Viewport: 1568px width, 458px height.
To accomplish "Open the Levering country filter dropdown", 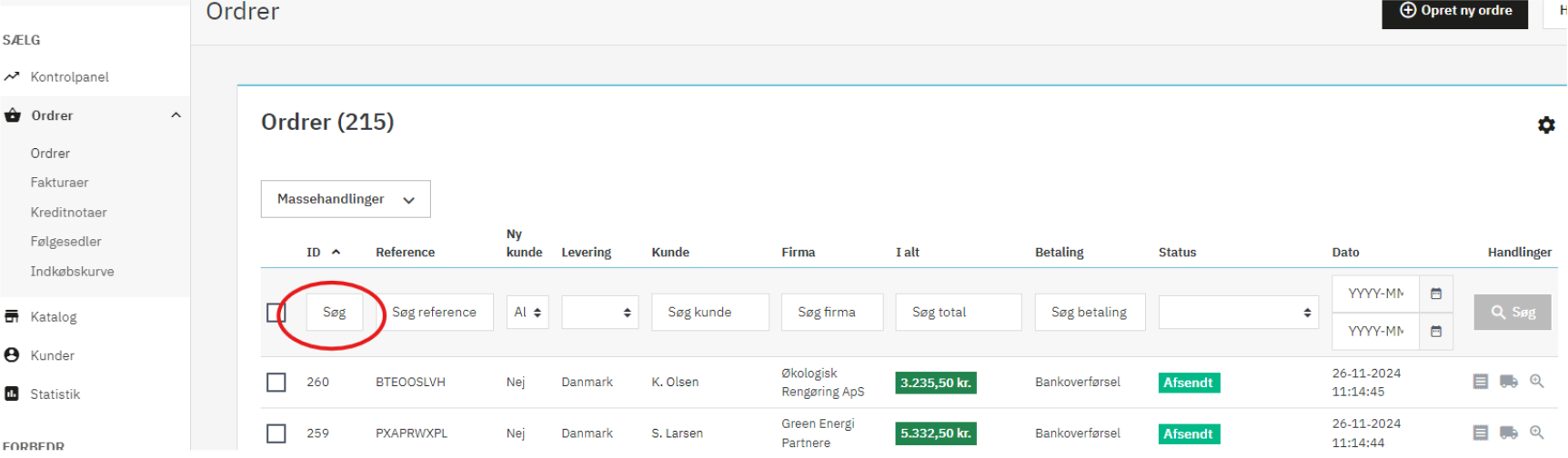I will [599, 313].
